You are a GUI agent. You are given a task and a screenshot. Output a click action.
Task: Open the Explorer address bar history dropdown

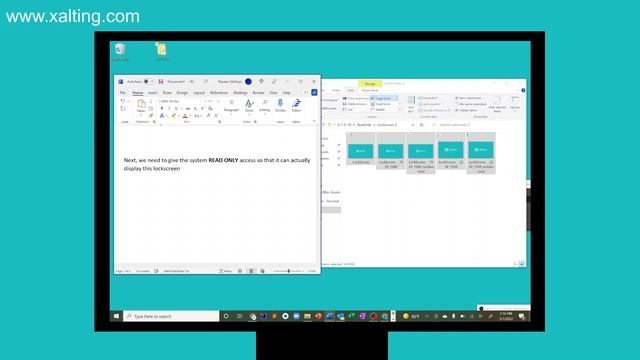click(413, 125)
